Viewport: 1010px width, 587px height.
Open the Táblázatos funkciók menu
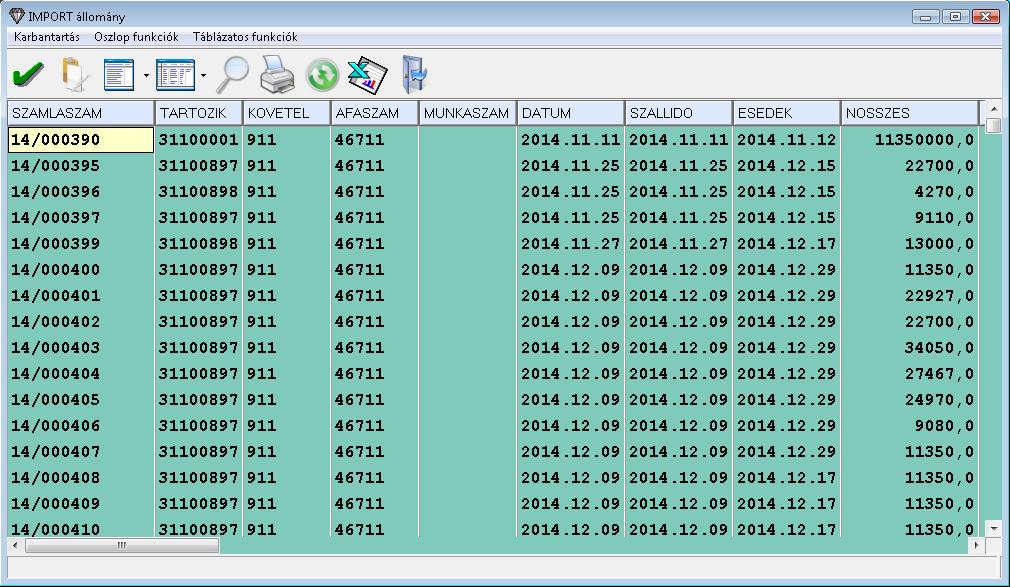[245, 37]
